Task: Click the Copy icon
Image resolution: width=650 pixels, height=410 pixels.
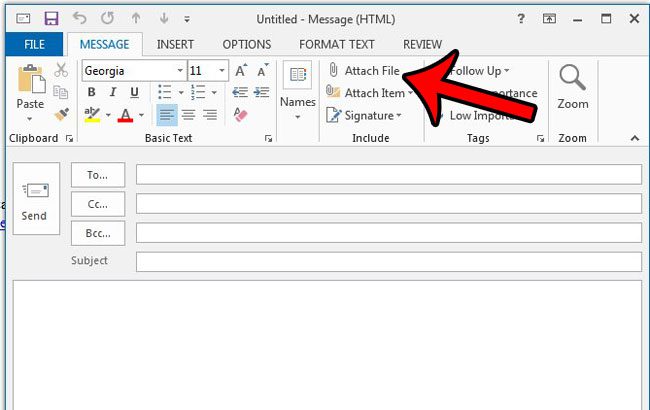Action: pos(61,92)
